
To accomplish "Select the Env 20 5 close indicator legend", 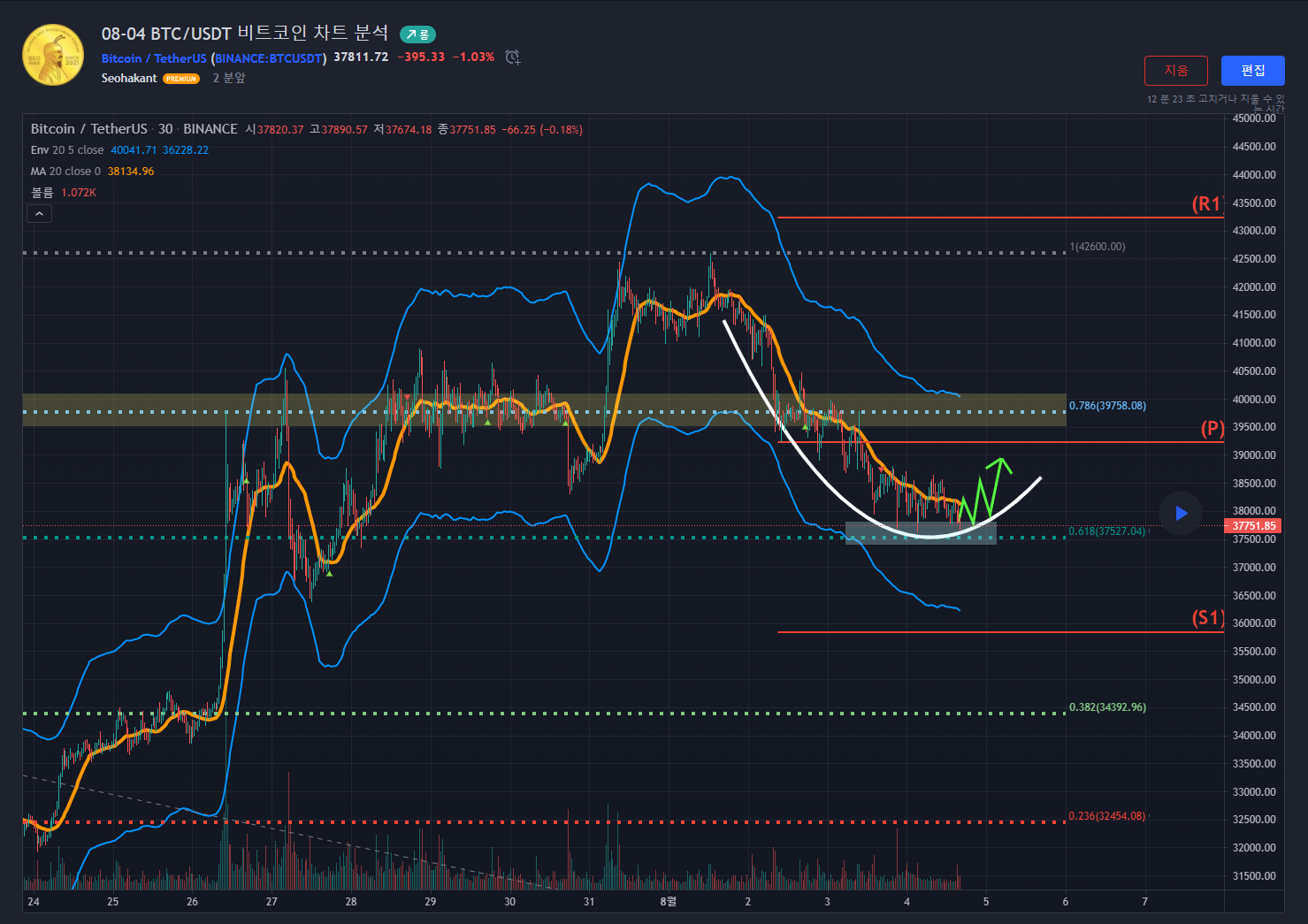I will click(67, 150).
